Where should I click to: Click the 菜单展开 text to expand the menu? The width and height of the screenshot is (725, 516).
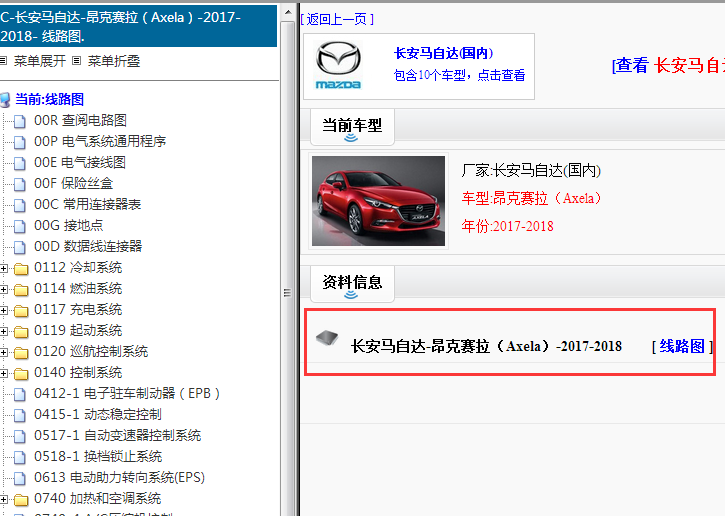[x=40, y=61]
